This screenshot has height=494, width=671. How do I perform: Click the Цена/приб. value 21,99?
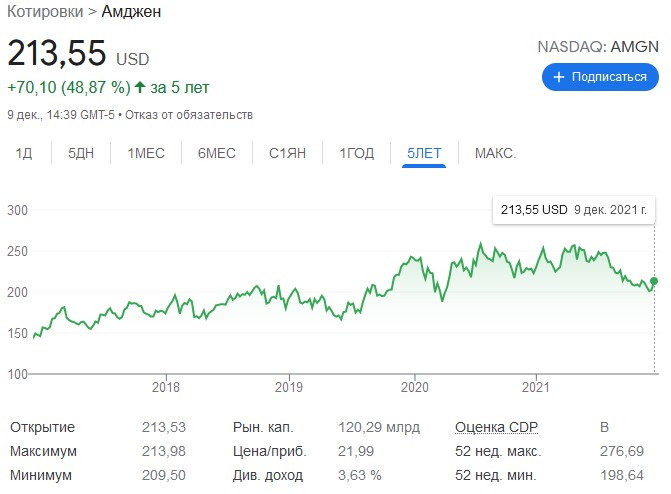(356, 451)
